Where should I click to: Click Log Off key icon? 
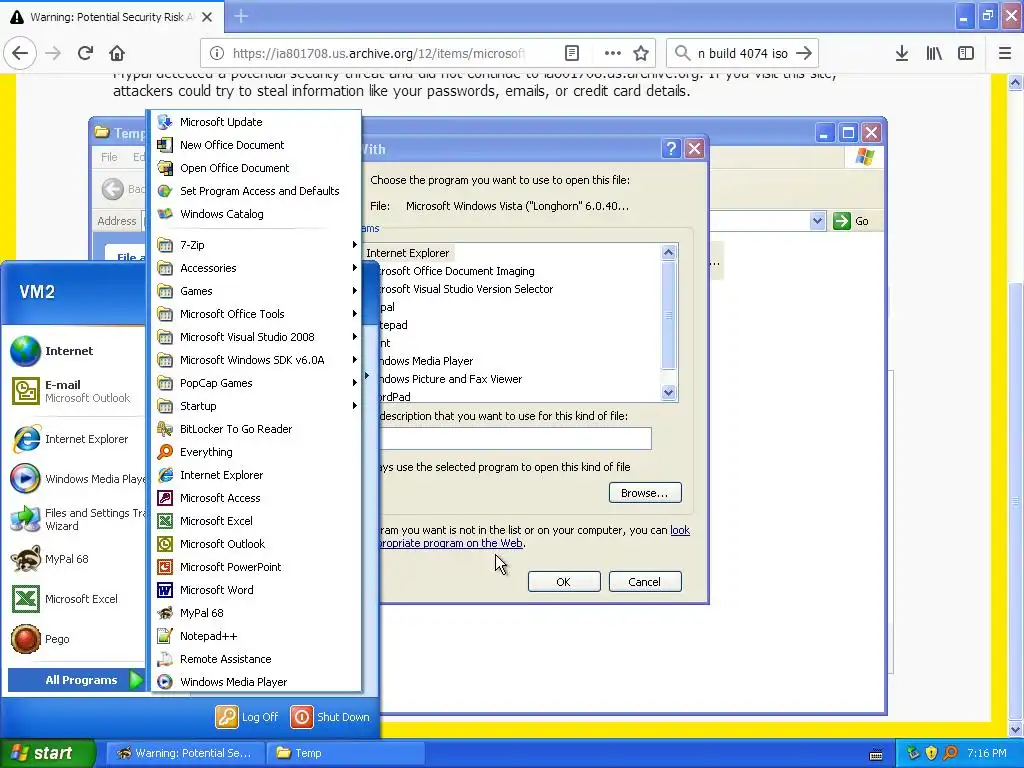pyautogui.click(x=227, y=717)
